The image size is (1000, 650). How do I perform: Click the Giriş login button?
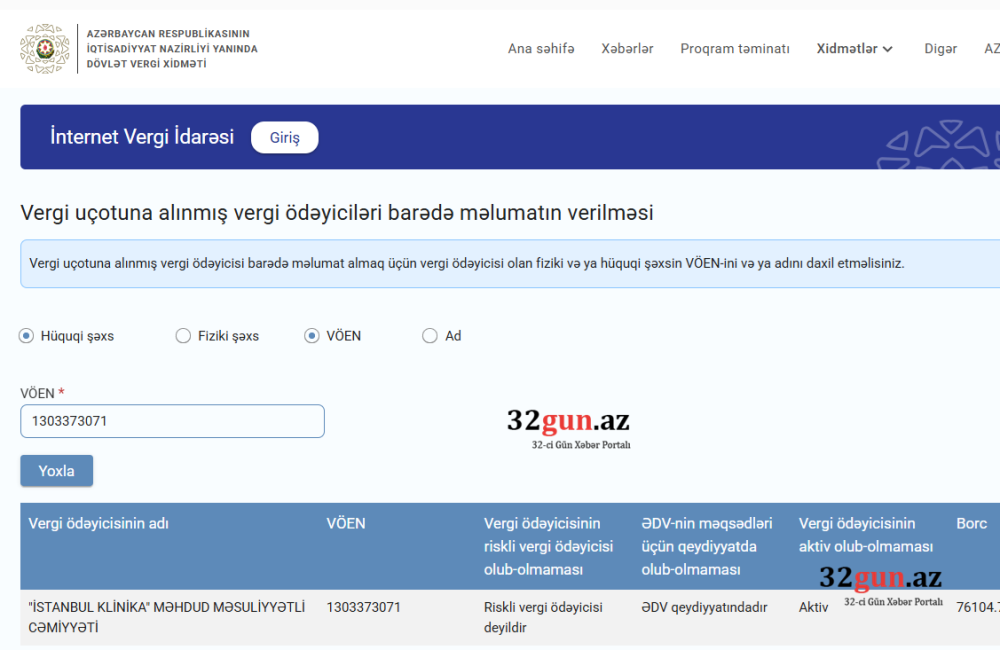click(x=284, y=137)
